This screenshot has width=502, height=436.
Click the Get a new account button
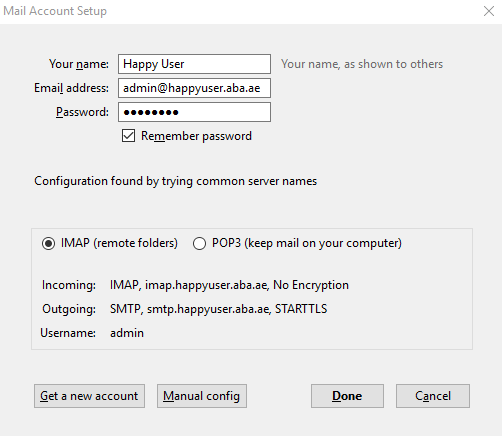[89, 396]
